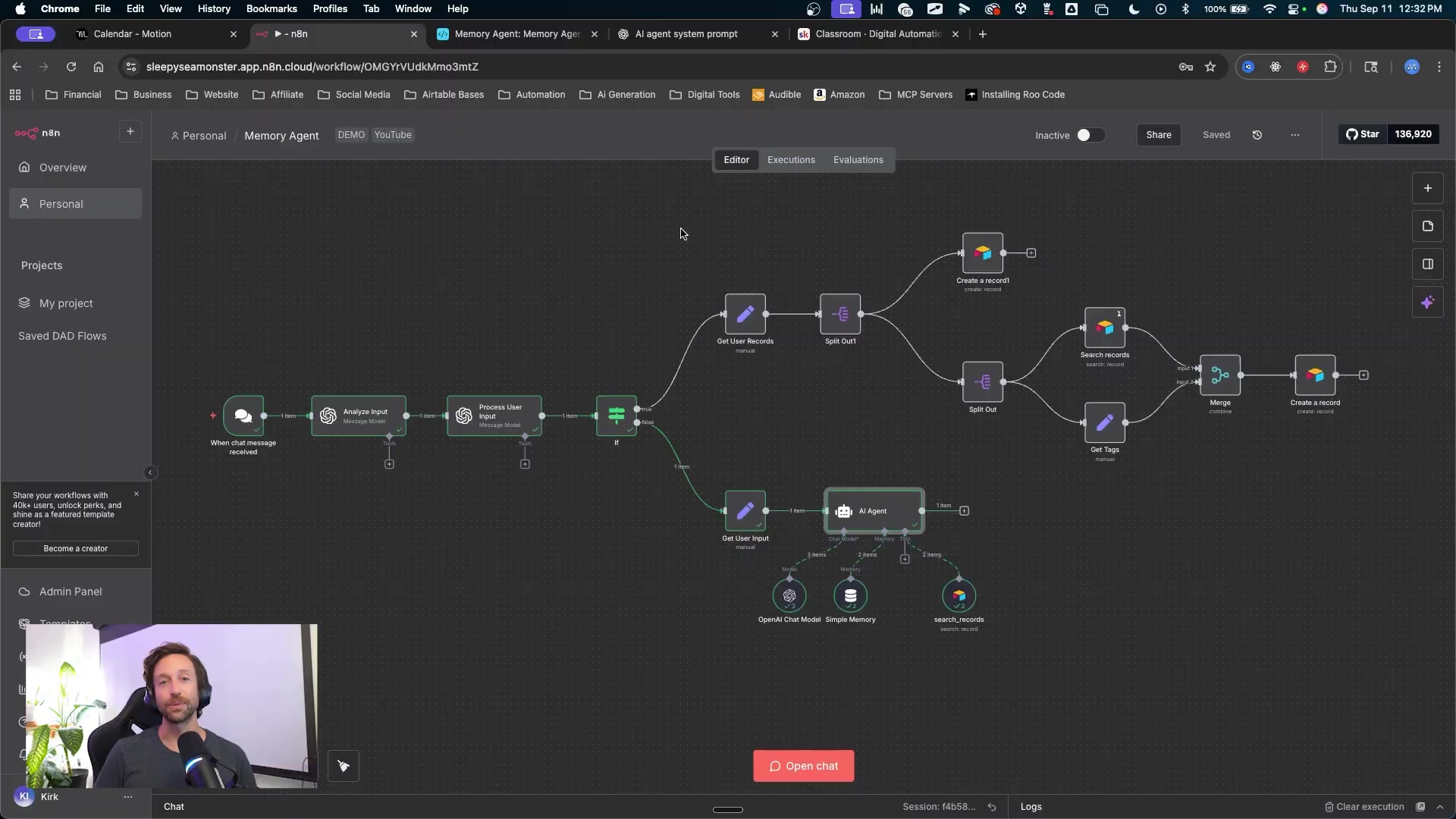Open Kirk user options menu

127,797
